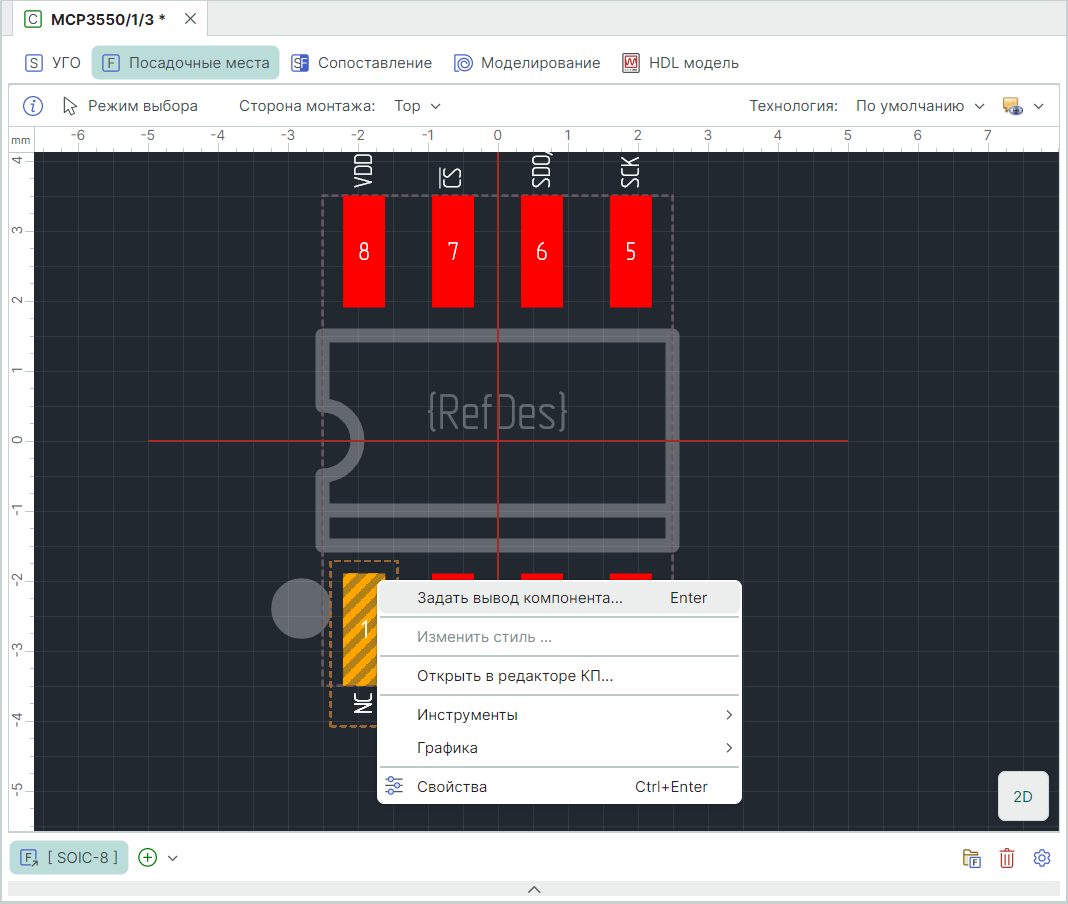Image resolution: width=1068 pixels, height=904 pixels.
Task: Delete footprint with the red trash icon
Action: [x=1007, y=858]
